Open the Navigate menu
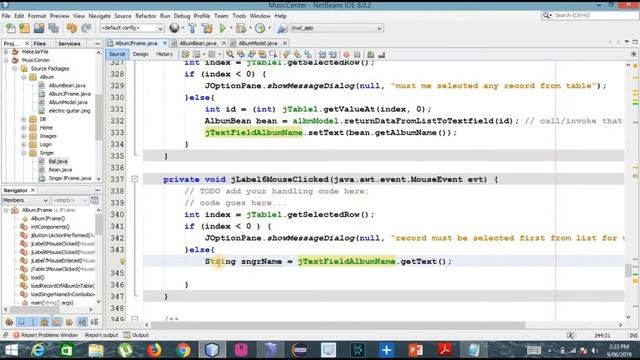This screenshot has width=640, height=360. click(x=100, y=16)
